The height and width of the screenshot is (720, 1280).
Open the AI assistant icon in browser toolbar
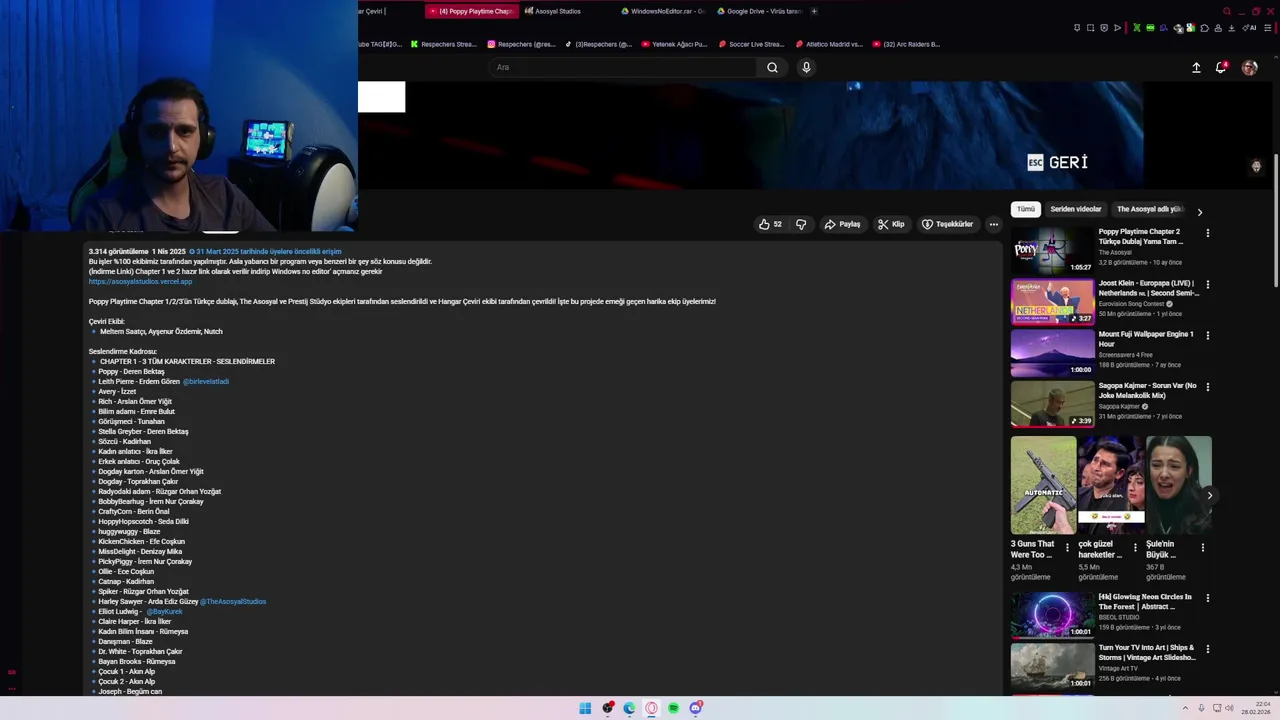click(x=1250, y=28)
